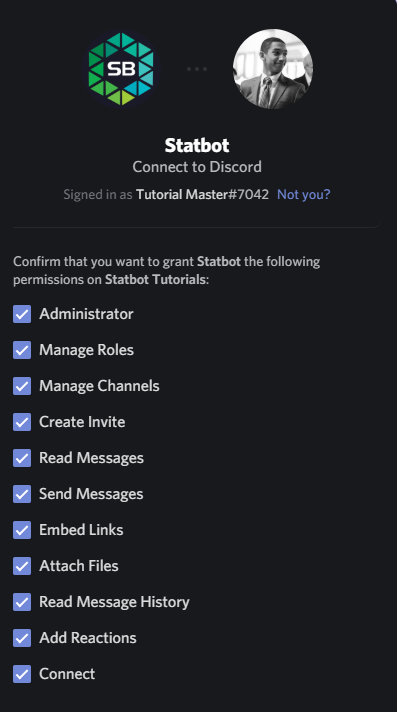
Task: Uncheck the Manage Roles permission
Action: 22,350
